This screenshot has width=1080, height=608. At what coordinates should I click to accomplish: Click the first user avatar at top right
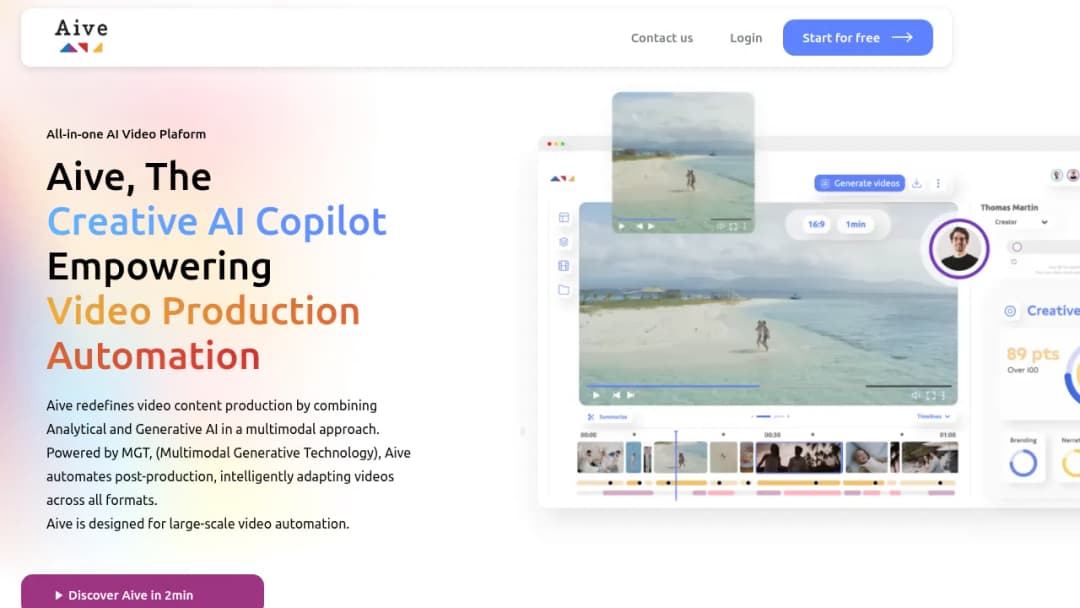coord(1057,175)
